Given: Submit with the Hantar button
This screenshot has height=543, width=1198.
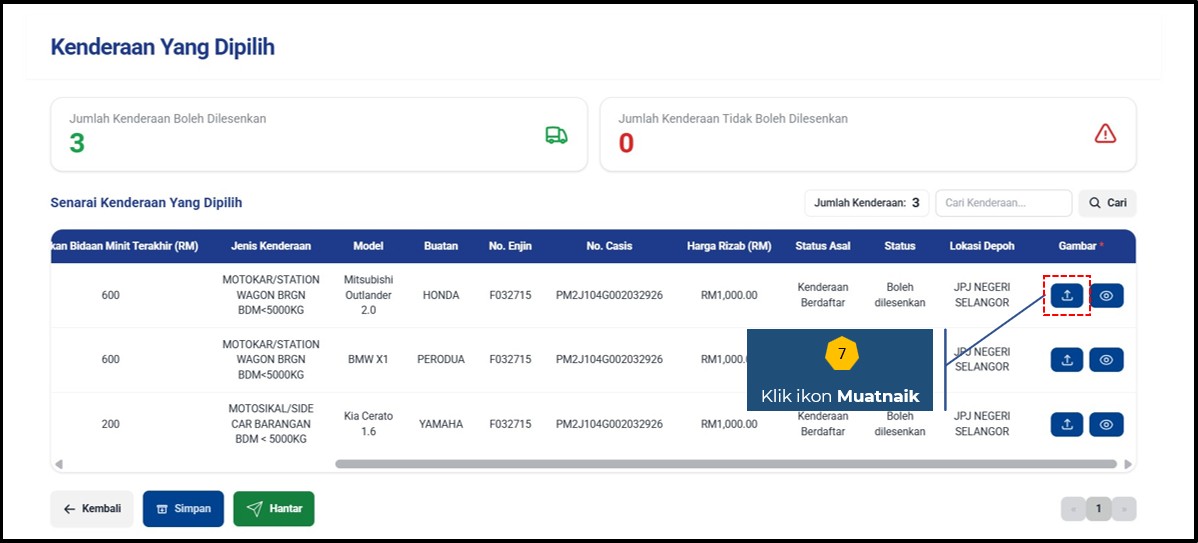Looking at the screenshot, I should click(274, 509).
